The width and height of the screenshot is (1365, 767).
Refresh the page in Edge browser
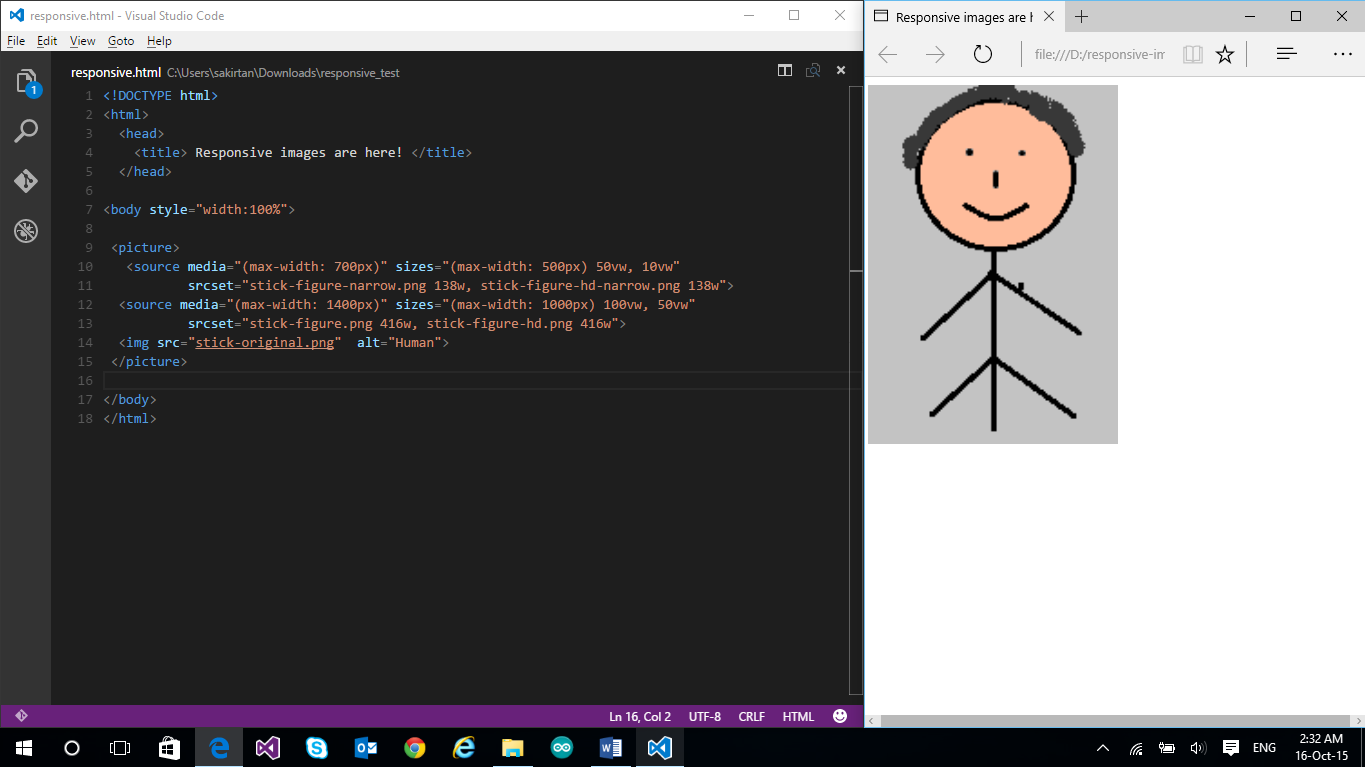pos(983,54)
